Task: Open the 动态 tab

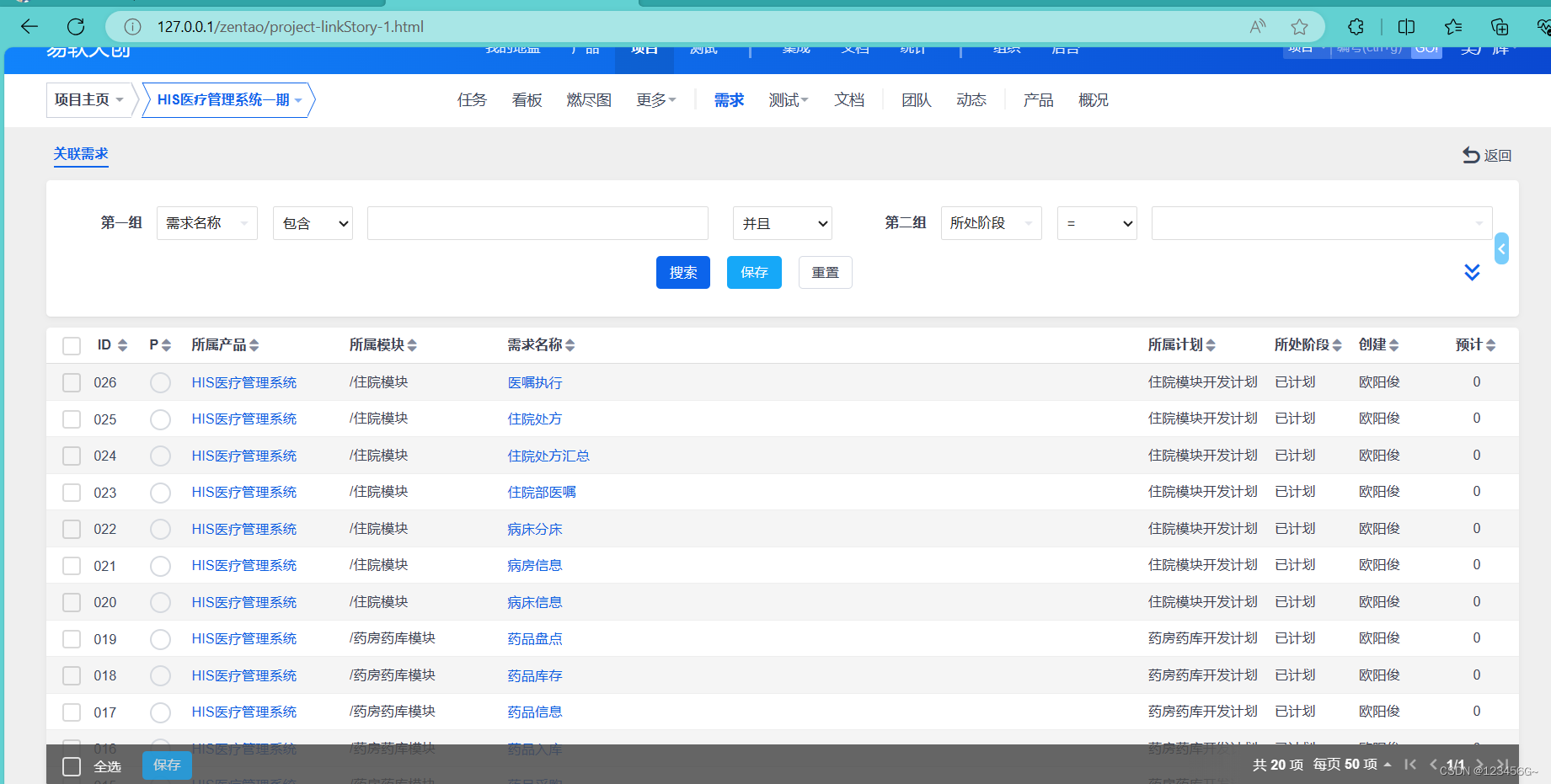Action: (x=971, y=100)
